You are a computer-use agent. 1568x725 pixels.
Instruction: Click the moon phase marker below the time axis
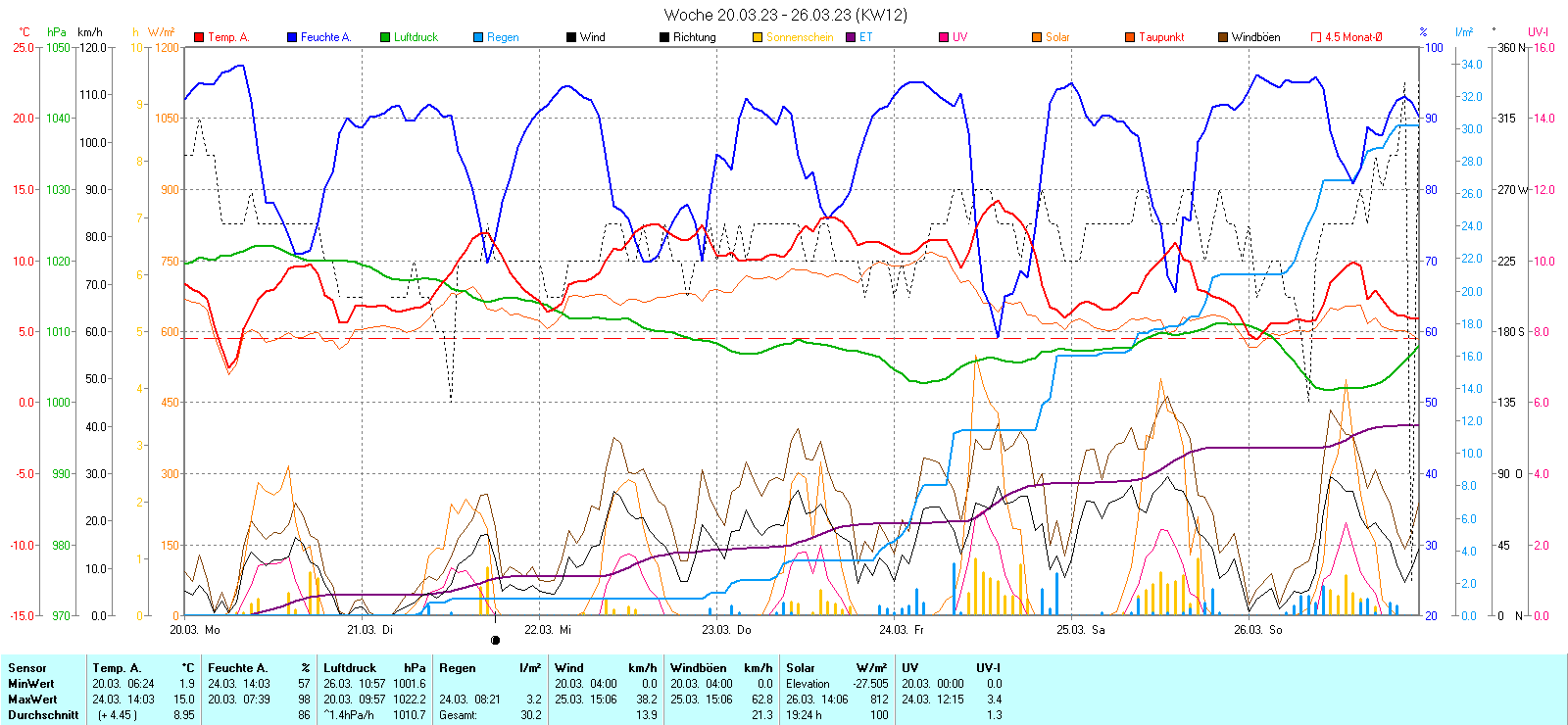point(495,641)
